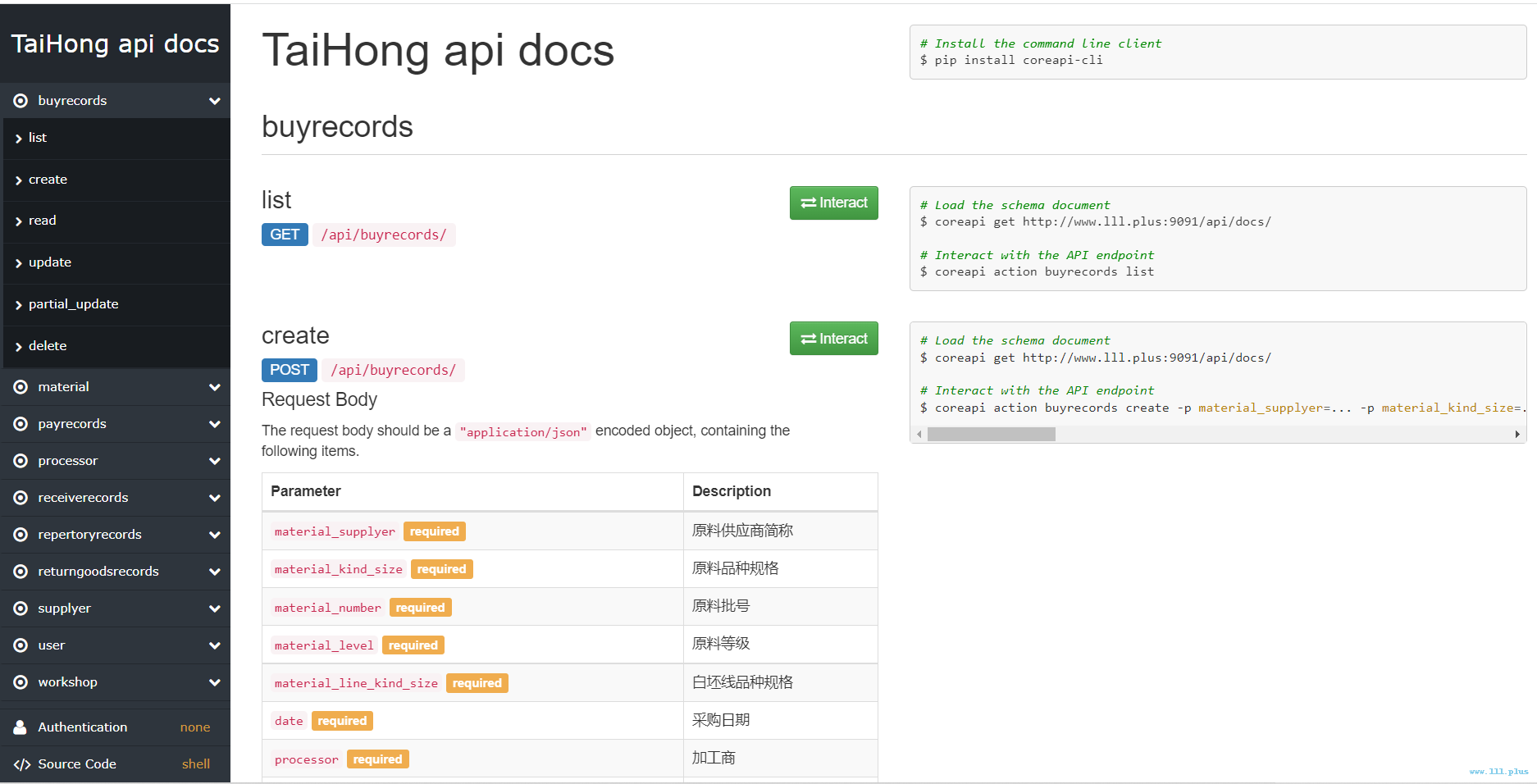Click the Source Code brackets icon
The image size is (1537, 784).
point(22,764)
